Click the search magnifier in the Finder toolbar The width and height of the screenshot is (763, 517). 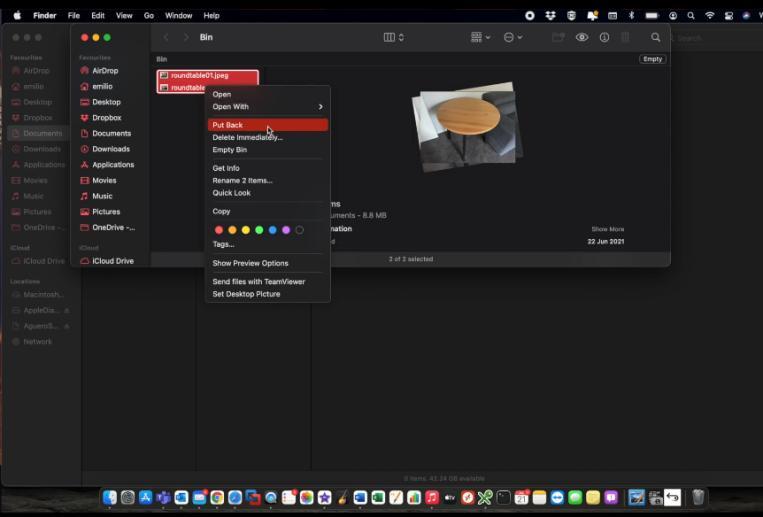coord(656,37)
